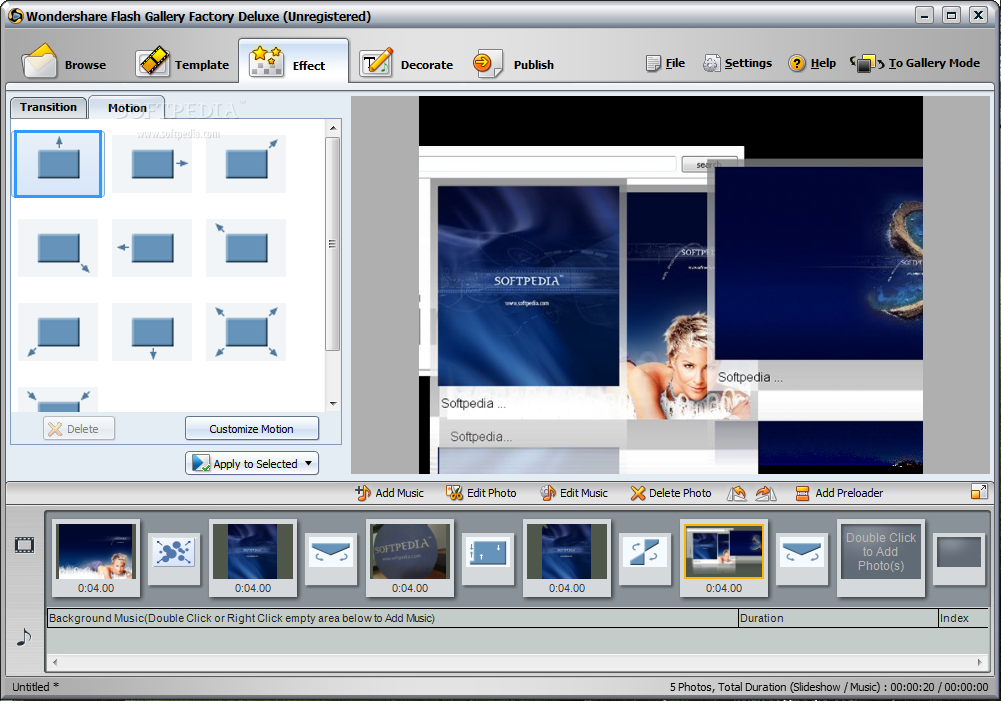Click the Delete motion button
The image size is (1001, 701).
(79, 428)
